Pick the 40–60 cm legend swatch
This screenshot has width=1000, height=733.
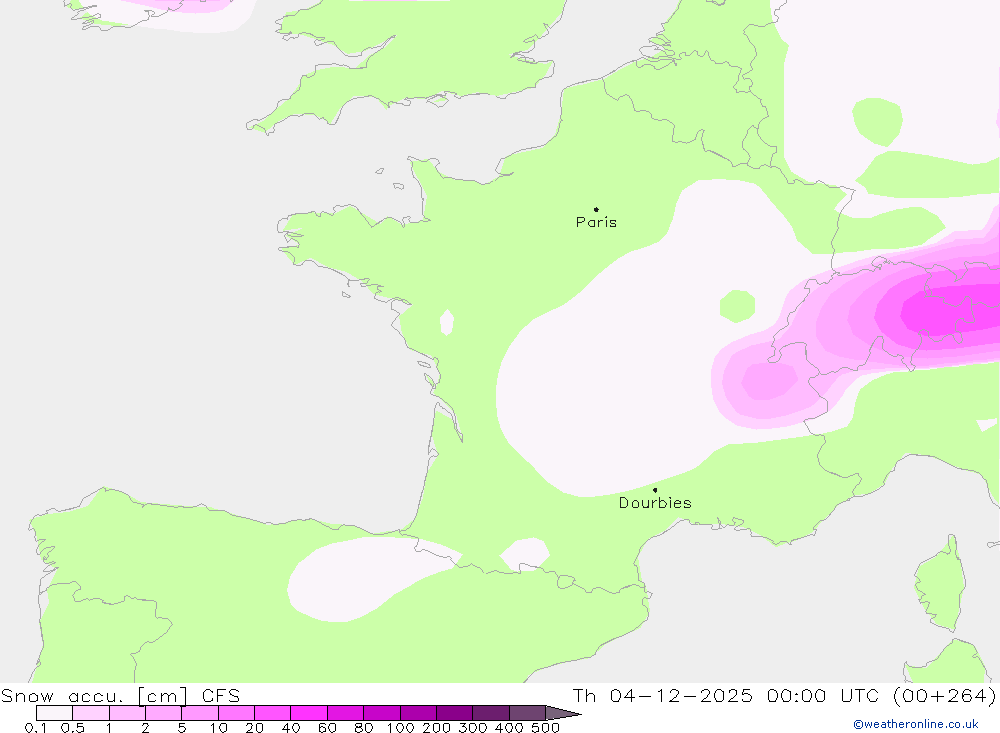coord(309,713)
